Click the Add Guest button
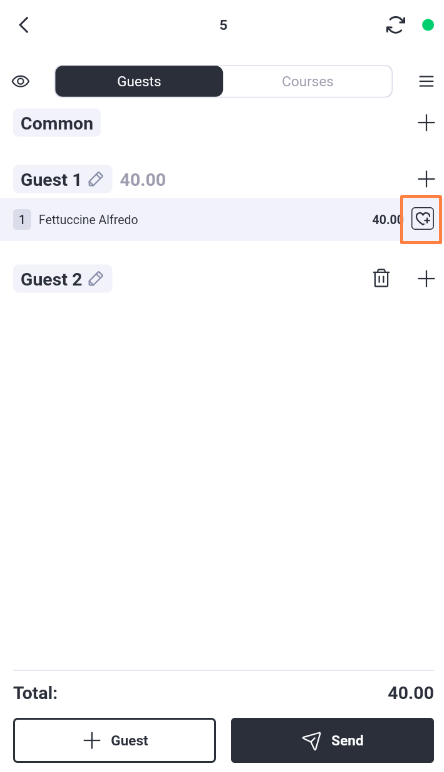Screen dimensions: 444x772 115,740
